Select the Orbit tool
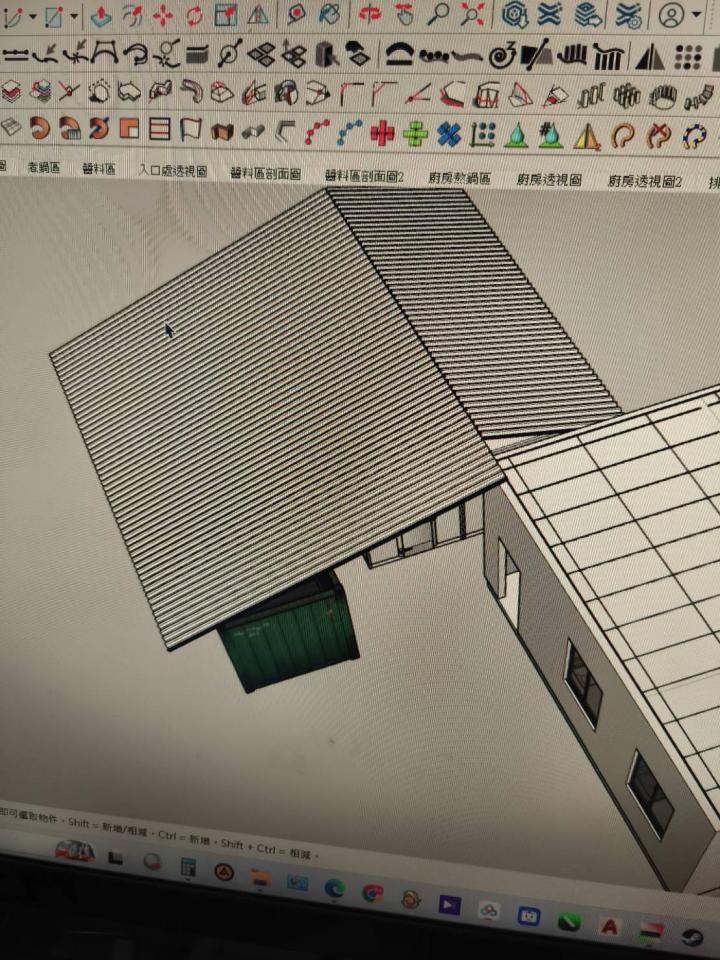The height and width of the screenshot is (960, 720). [x=371, y=14]
